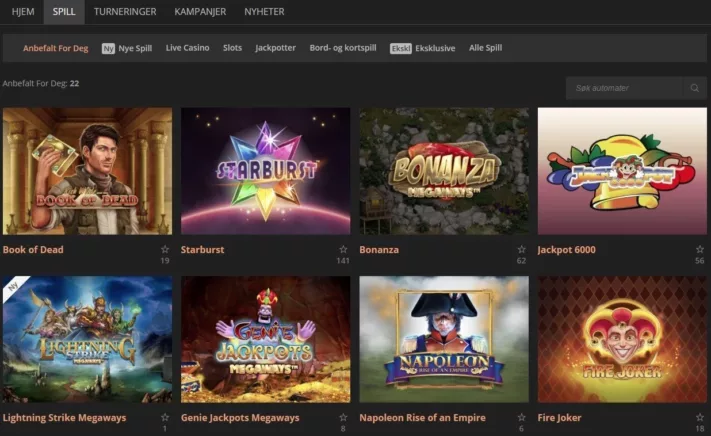
Task: Launch Genie Jackpots Megaways thumbnail
Action: point(266,339)
